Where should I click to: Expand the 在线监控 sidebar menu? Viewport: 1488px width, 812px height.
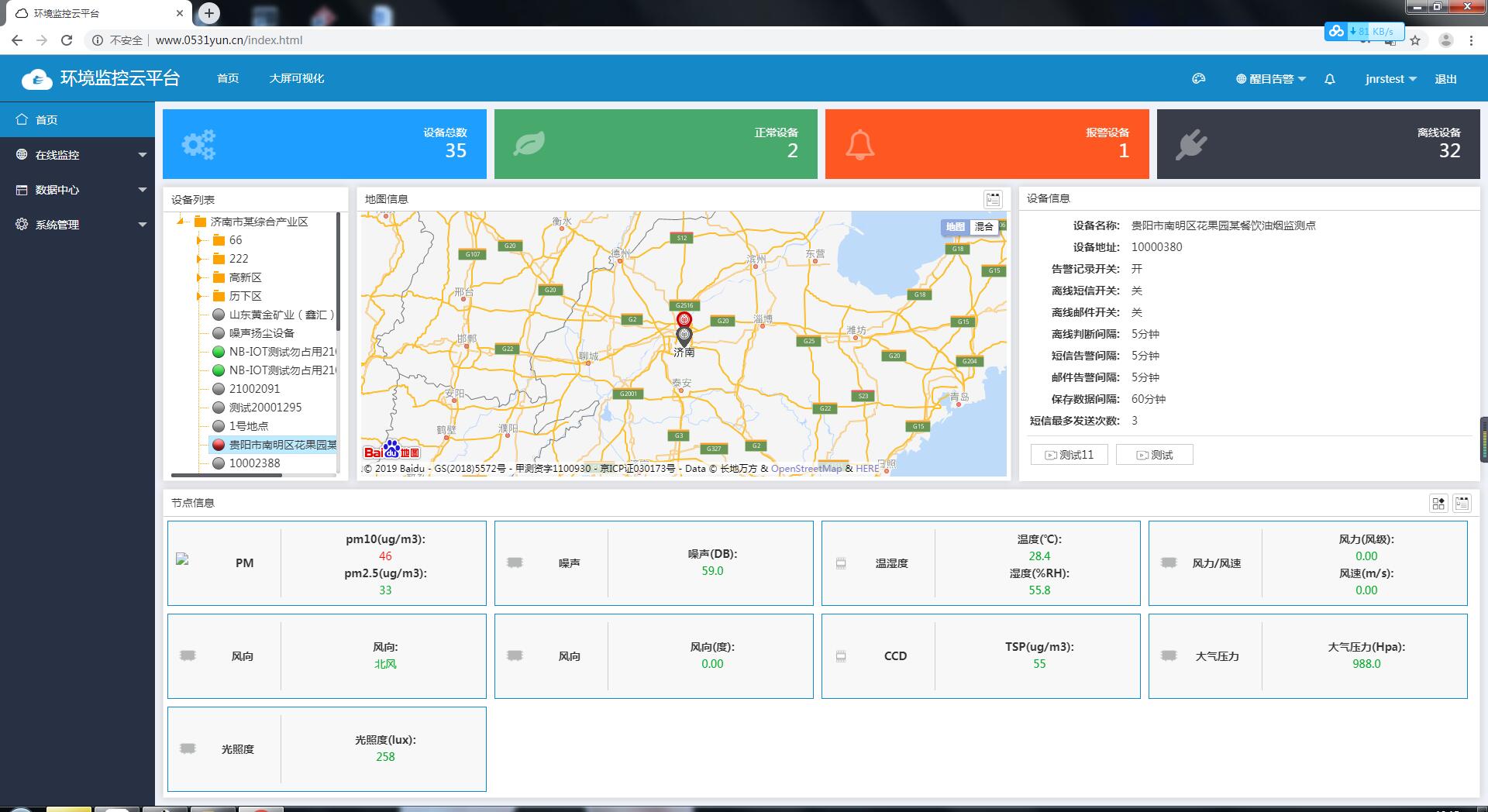77,155
